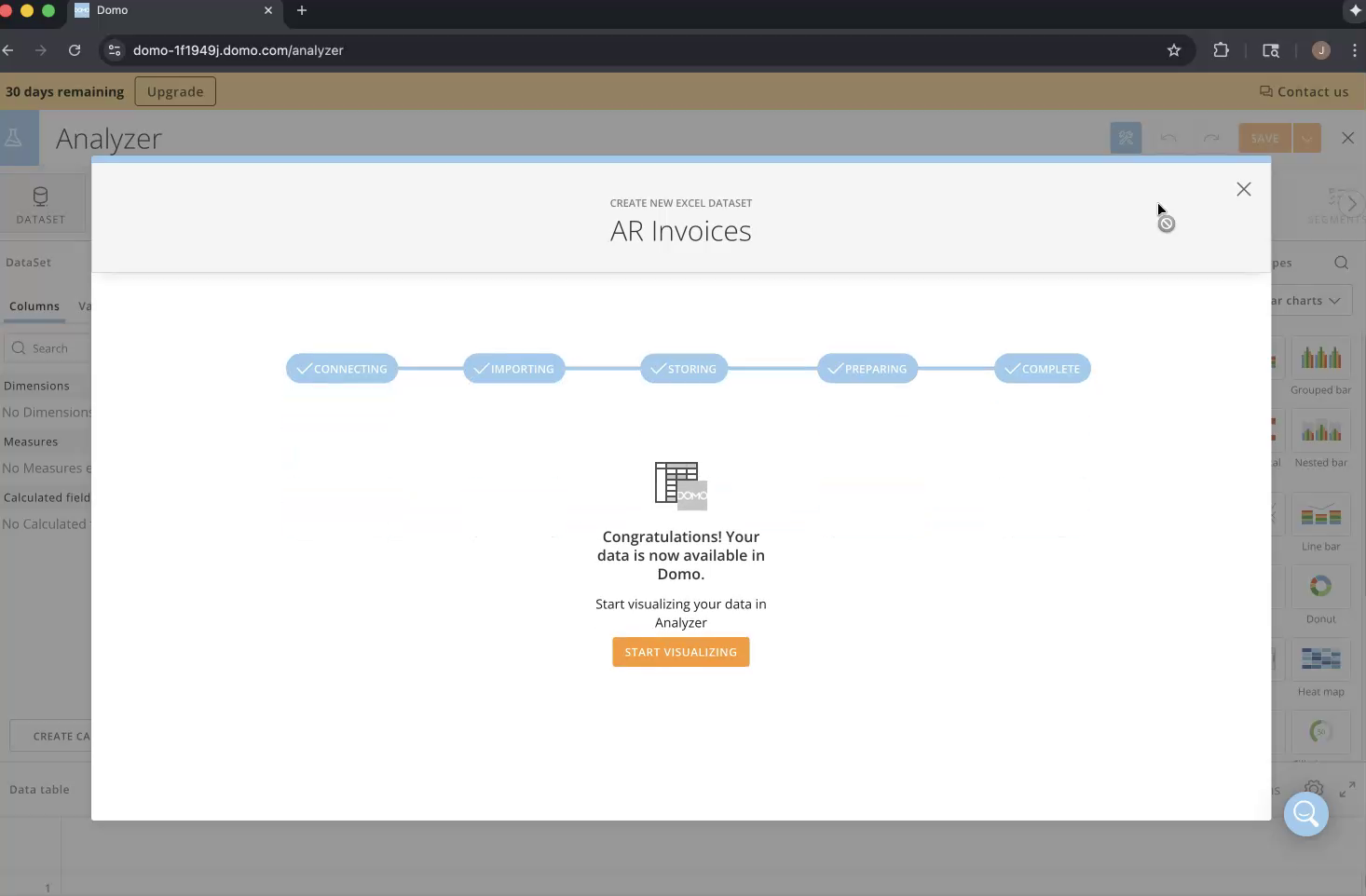Click the browser reload icon
1366x896 pixels.
click(x=75, y=50)
